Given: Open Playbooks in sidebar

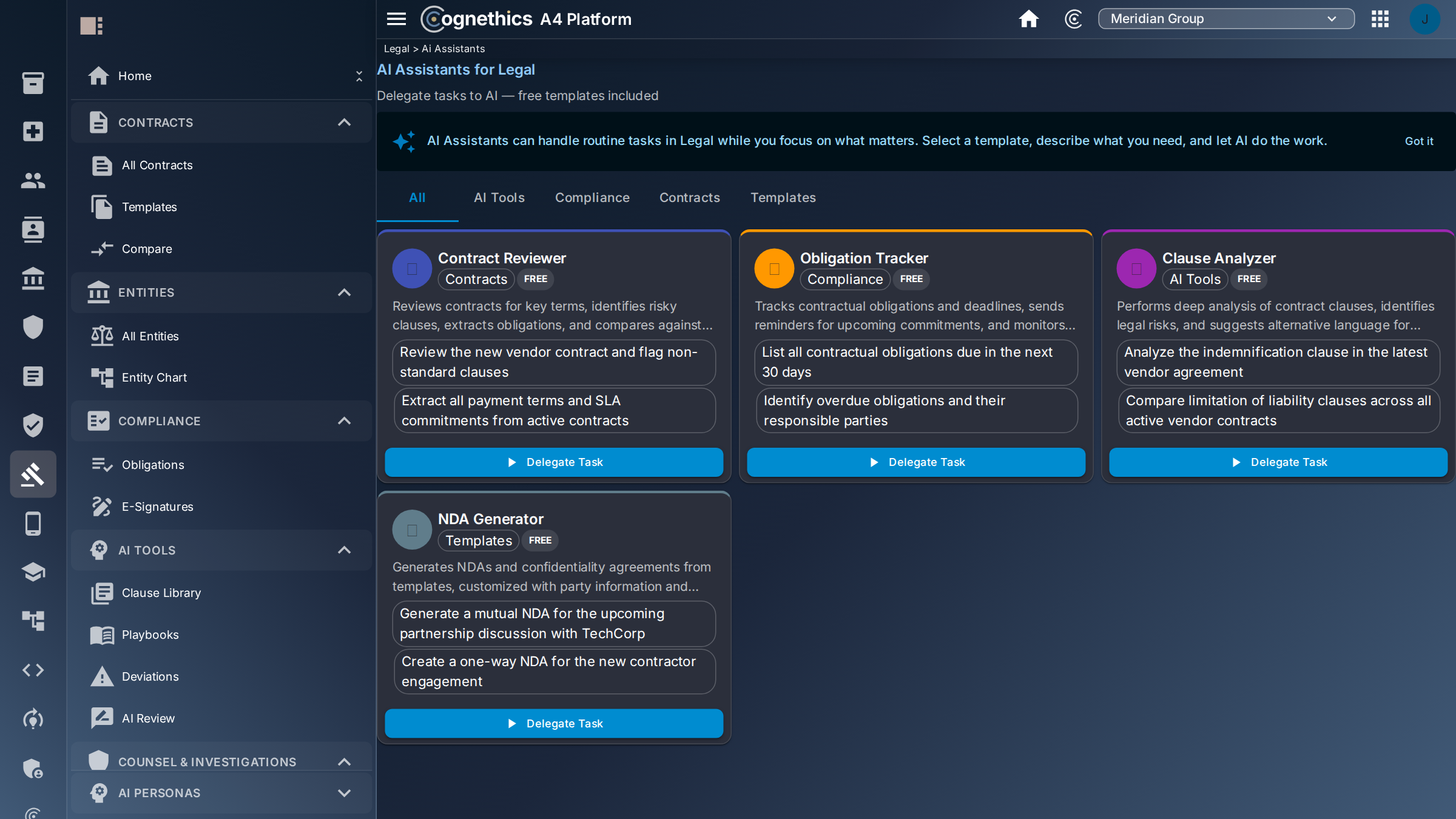Looking at the screenshot, I should pos(221,635).
